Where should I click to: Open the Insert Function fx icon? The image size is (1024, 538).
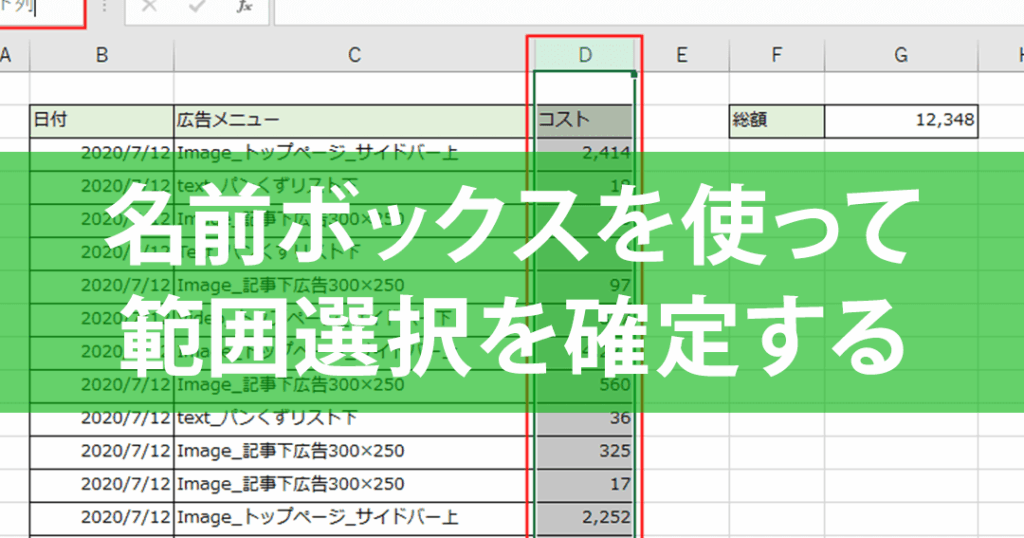pyautogui.click(x=244, y=7)
